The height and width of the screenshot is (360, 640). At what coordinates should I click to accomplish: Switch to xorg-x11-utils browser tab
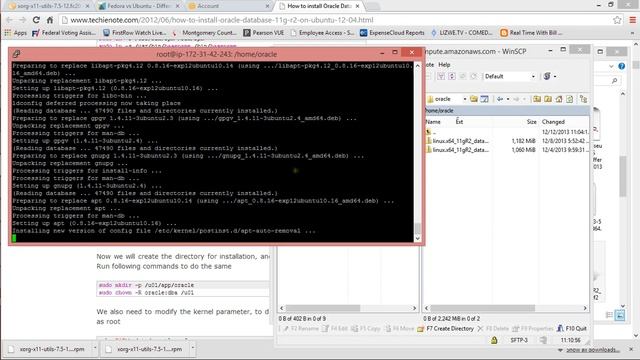[x=48, y=6]
